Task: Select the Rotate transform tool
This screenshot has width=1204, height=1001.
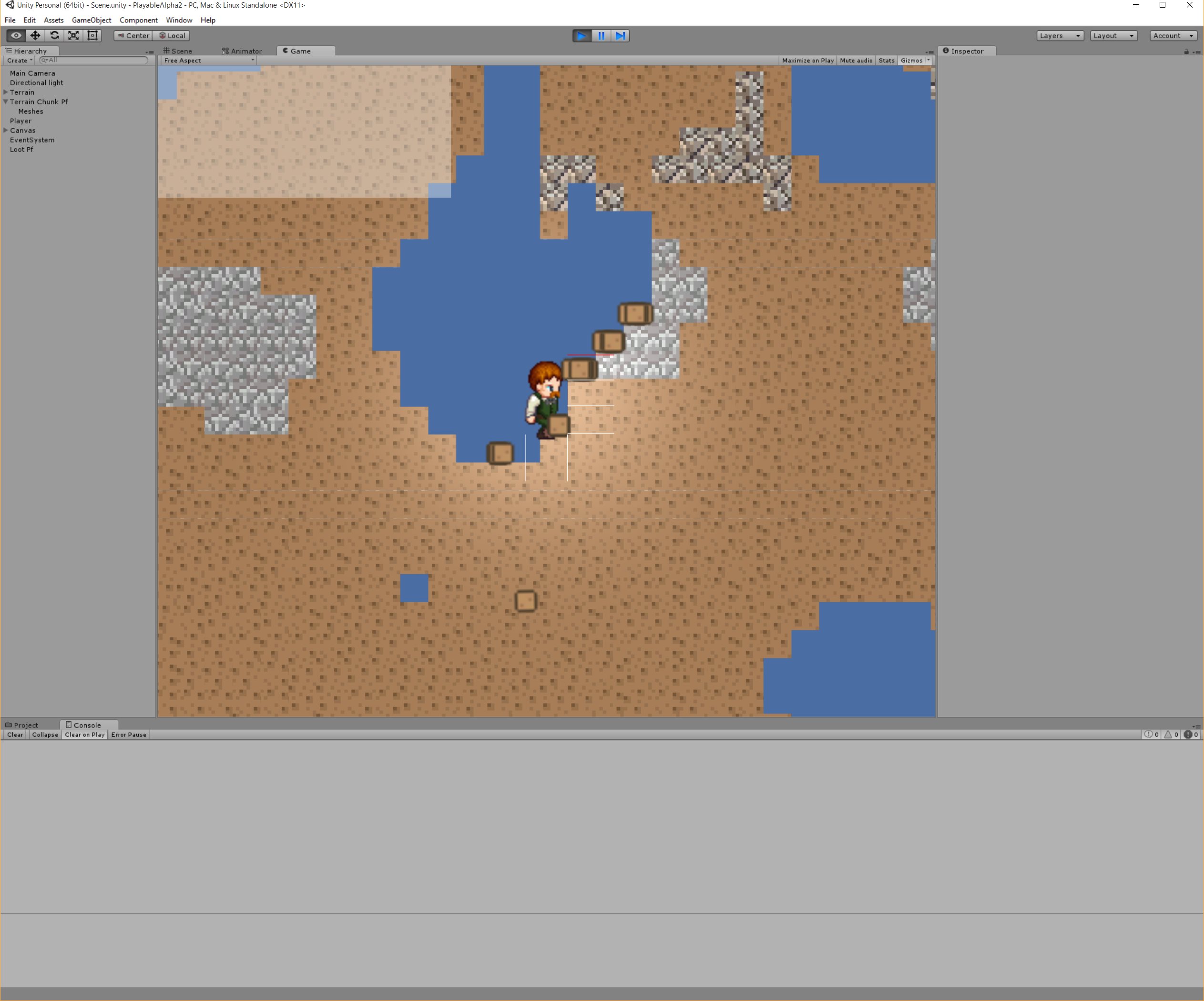Action: pyautogui.click(x=54, y=36)
